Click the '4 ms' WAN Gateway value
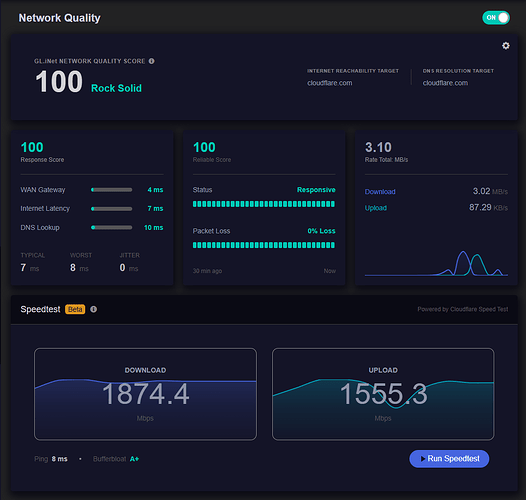Screen dimensions: 526x500 [155, 190]
